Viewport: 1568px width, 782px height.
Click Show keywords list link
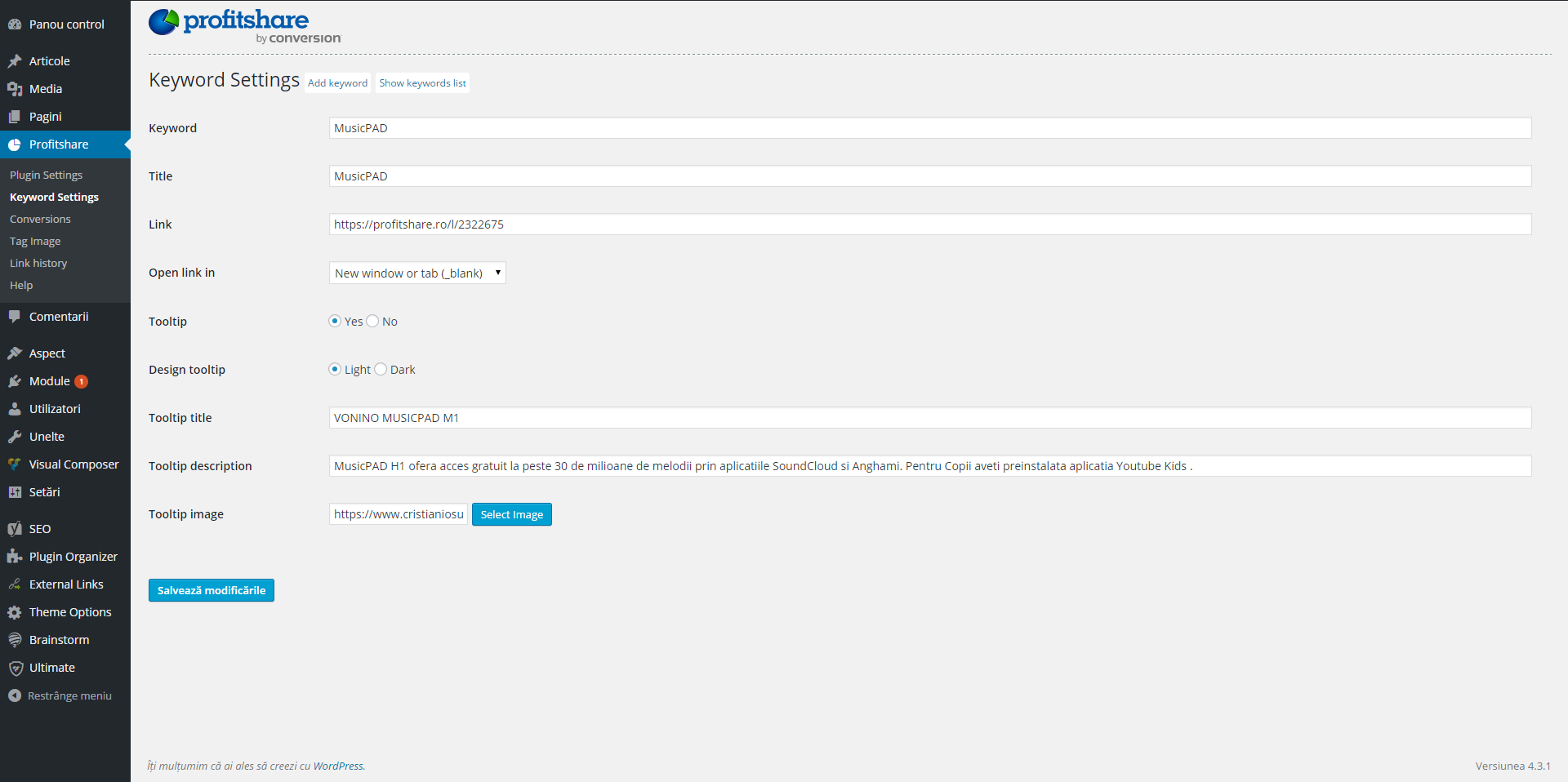[422, 83]
